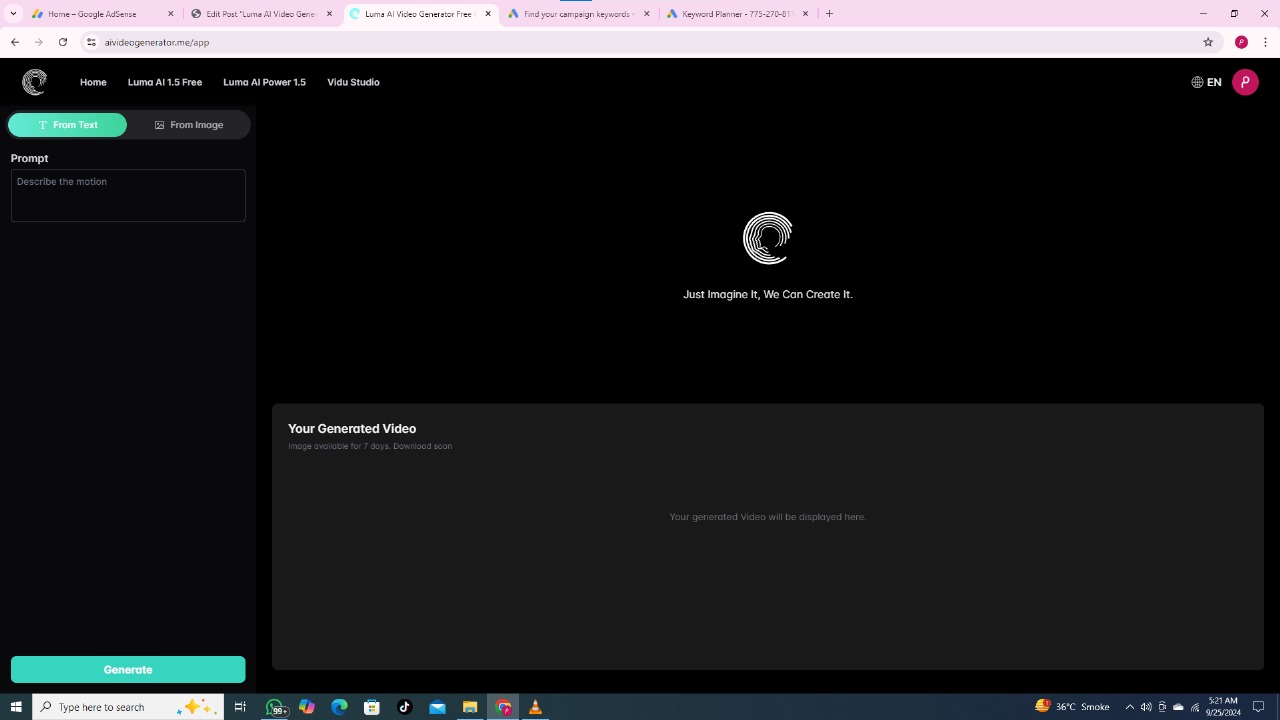
Task: Close the Edit Post tab
Action: tap(329, 14)
